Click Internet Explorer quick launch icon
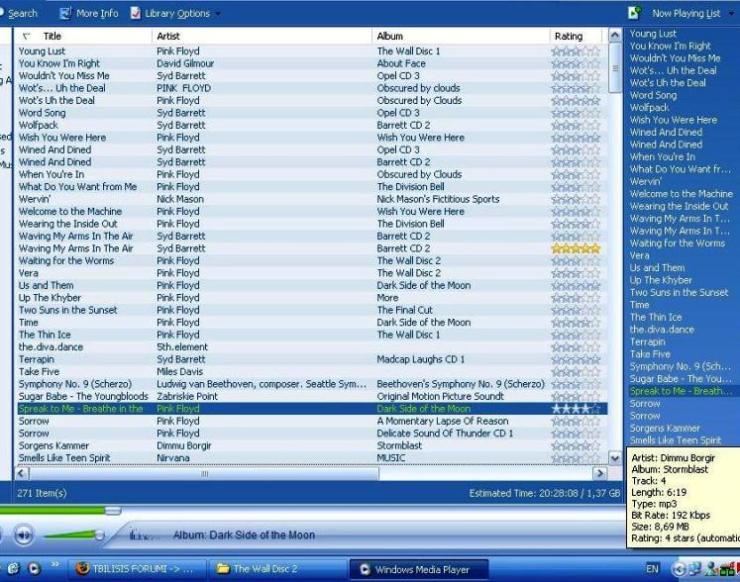 coord(13,568)
